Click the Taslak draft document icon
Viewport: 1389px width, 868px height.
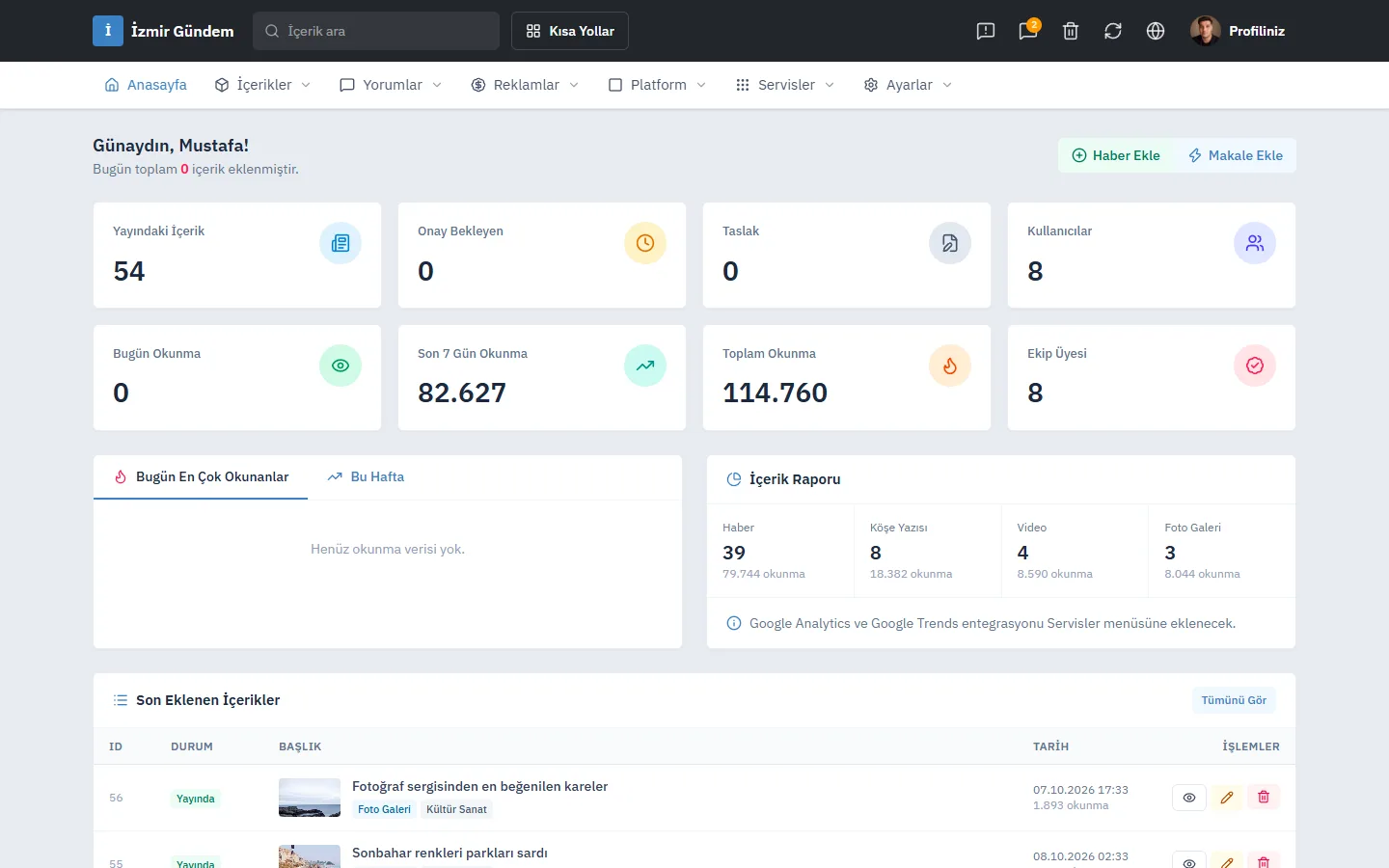(x=950, y=243)
